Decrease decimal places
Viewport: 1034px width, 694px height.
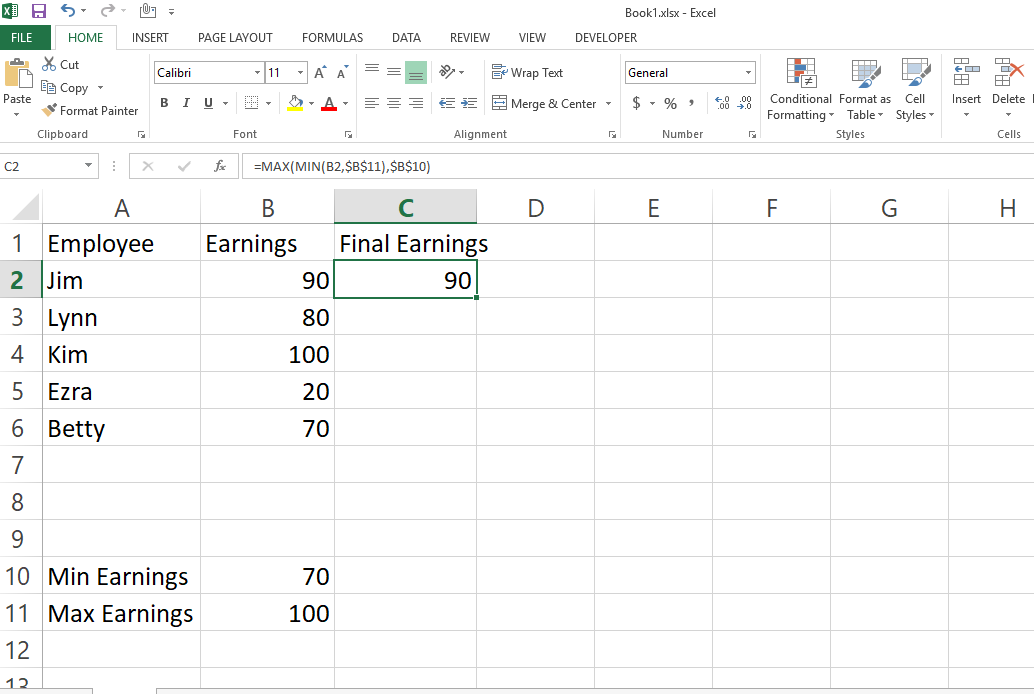point(745,103)
